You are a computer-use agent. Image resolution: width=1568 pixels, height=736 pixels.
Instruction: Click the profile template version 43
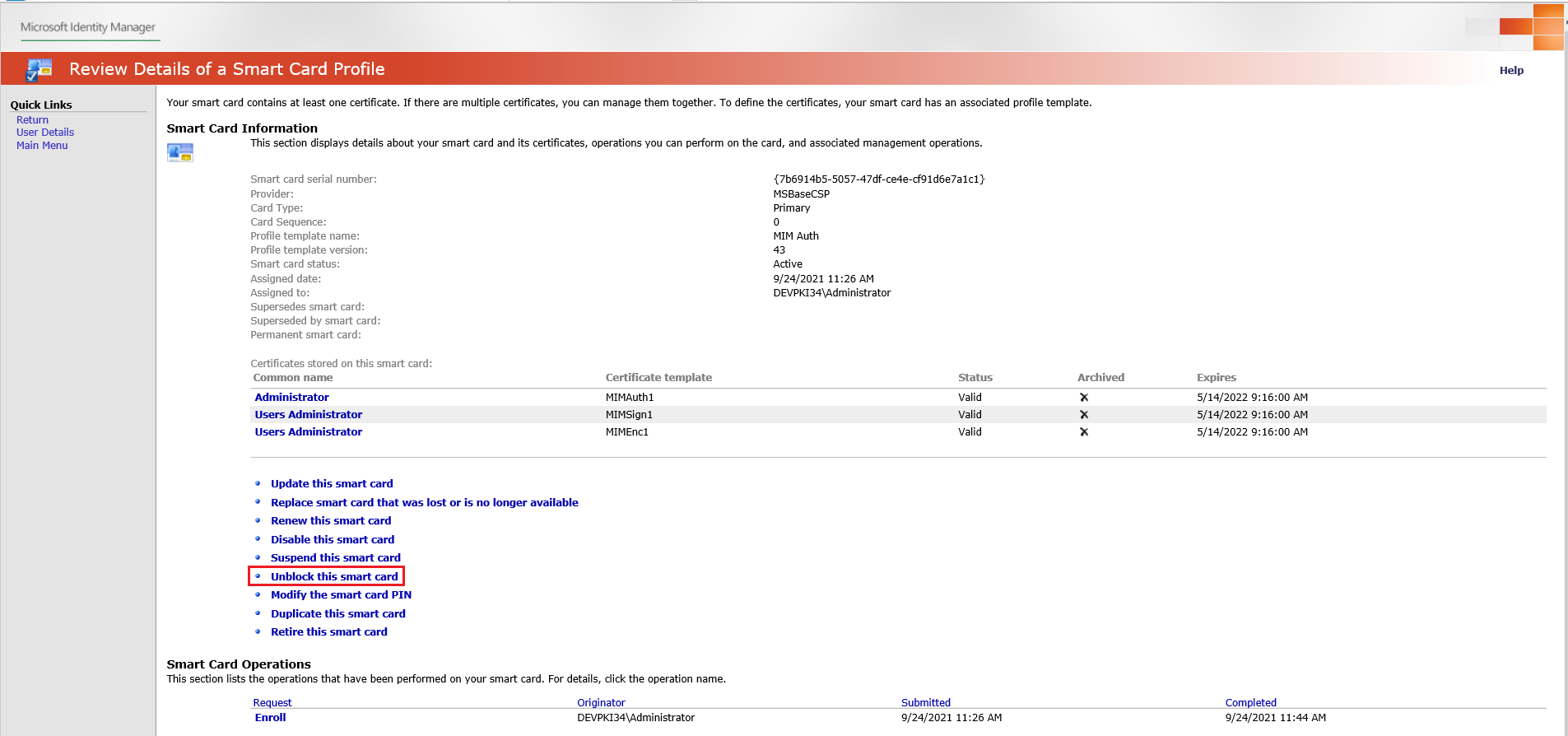(x=779, y=250)
